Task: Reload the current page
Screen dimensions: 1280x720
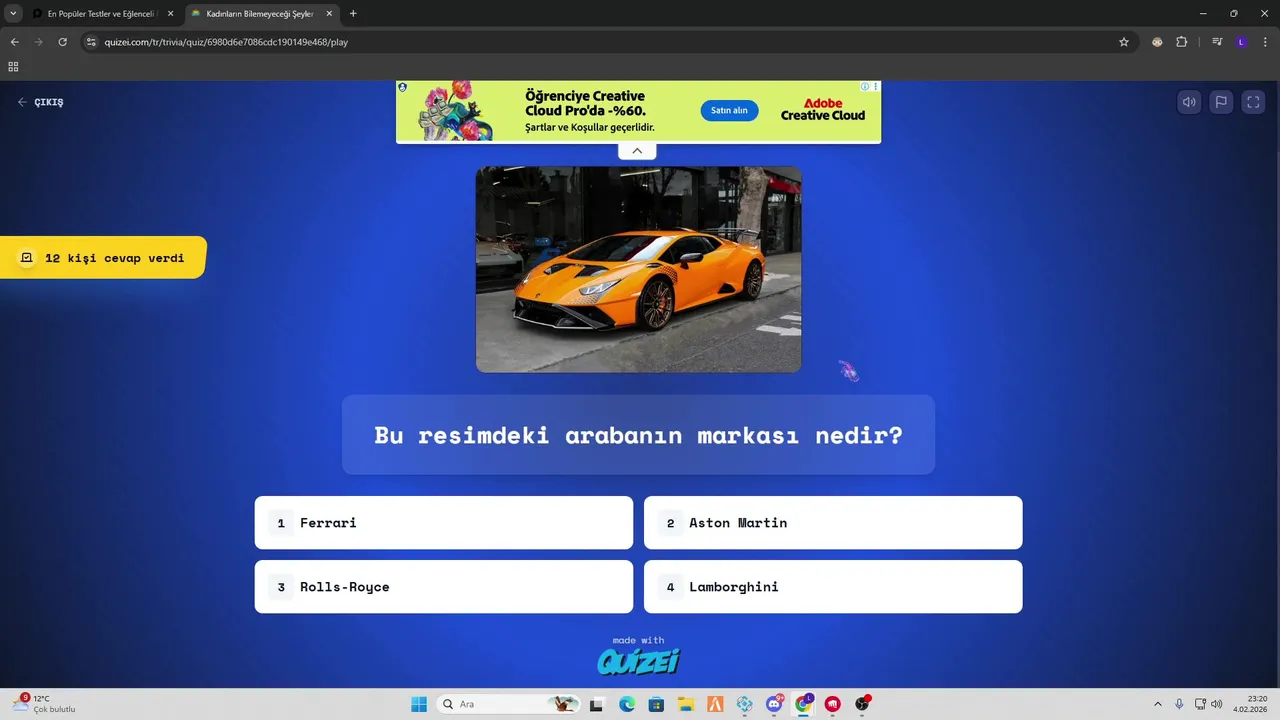Action: pyautogui.click(x=62, y=42)
